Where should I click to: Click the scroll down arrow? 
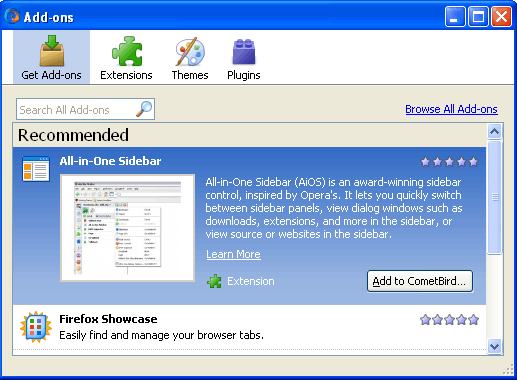coord(494,346)
